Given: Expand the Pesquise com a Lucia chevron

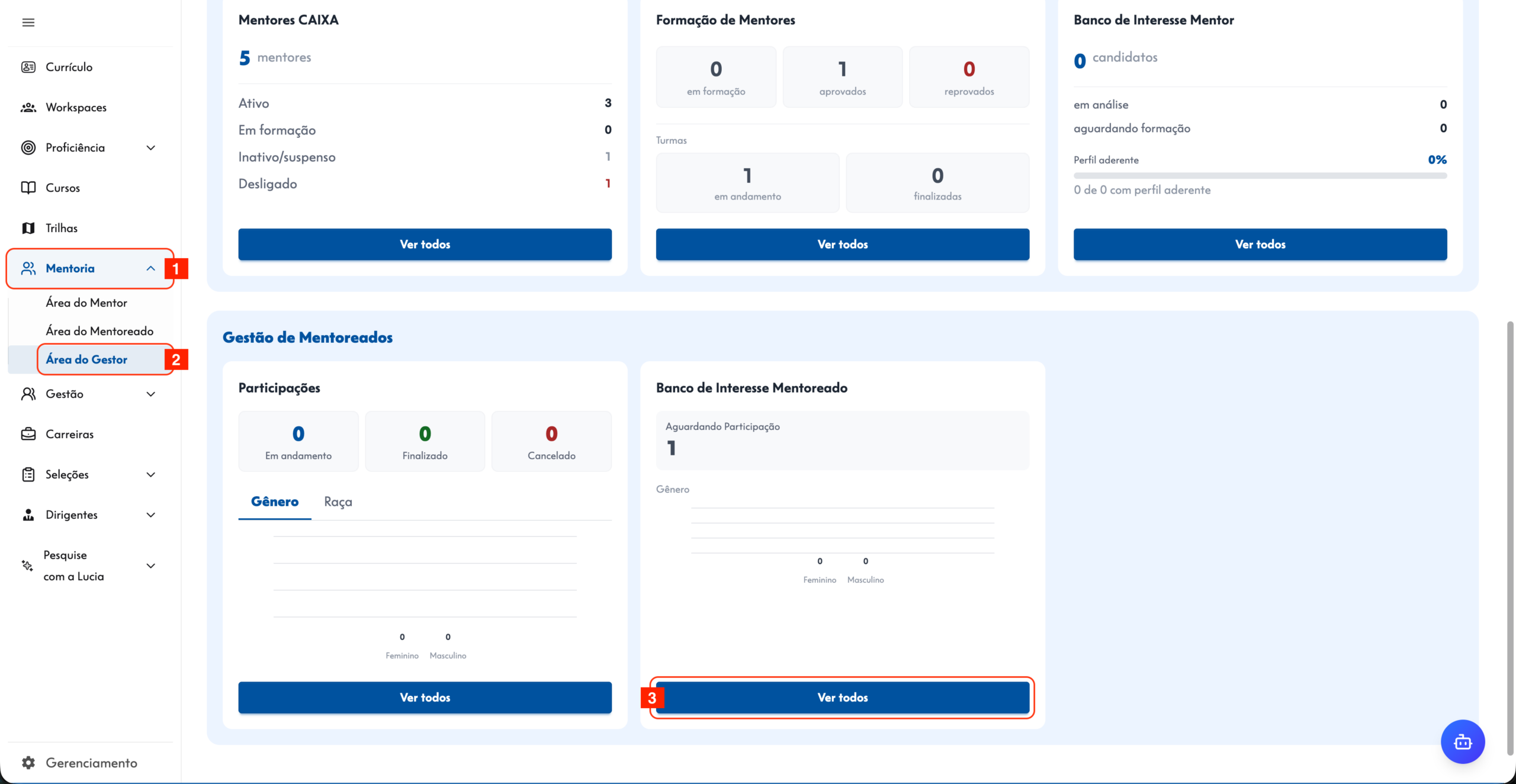Looking at the screenshot, I should point(151,565).
